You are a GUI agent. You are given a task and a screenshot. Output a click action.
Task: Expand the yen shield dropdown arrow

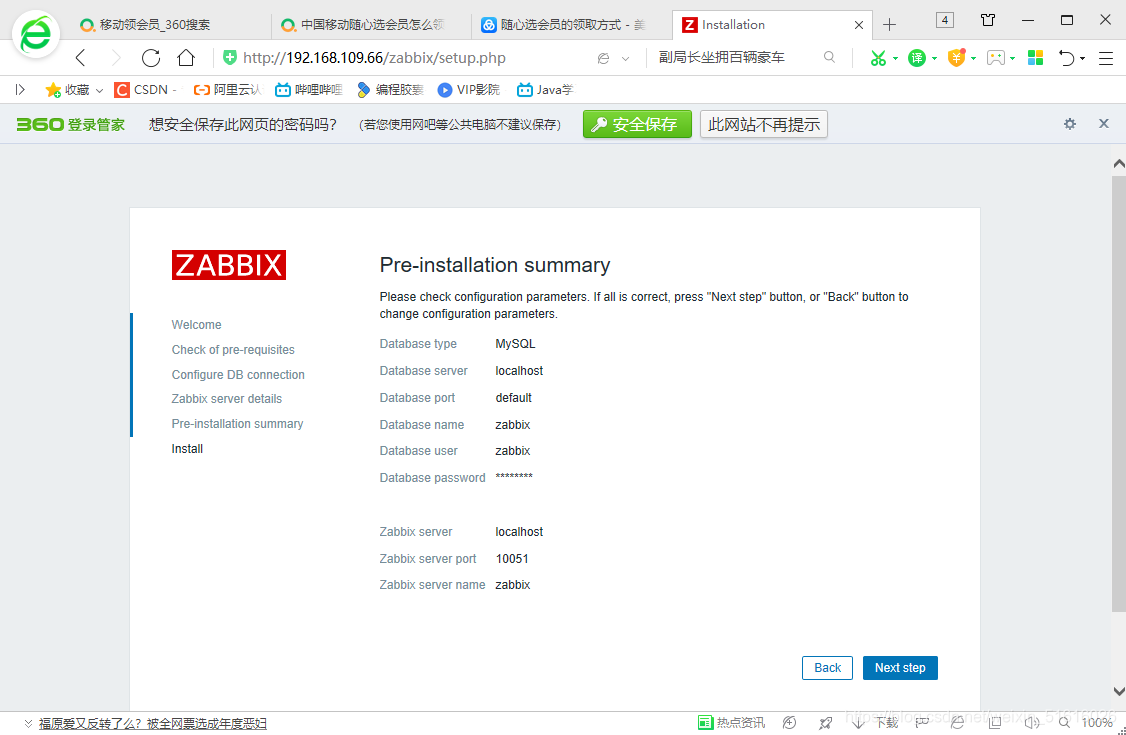[x=974, y=59]
